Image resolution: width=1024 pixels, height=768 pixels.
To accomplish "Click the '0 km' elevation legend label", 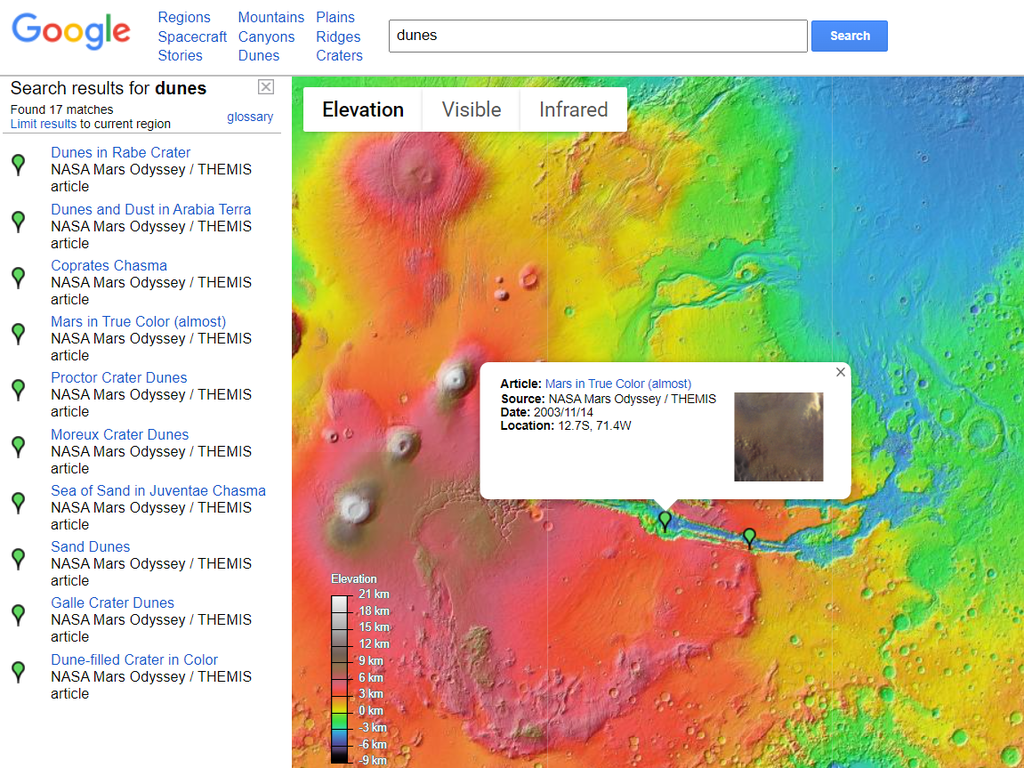I will pos(372,711).
